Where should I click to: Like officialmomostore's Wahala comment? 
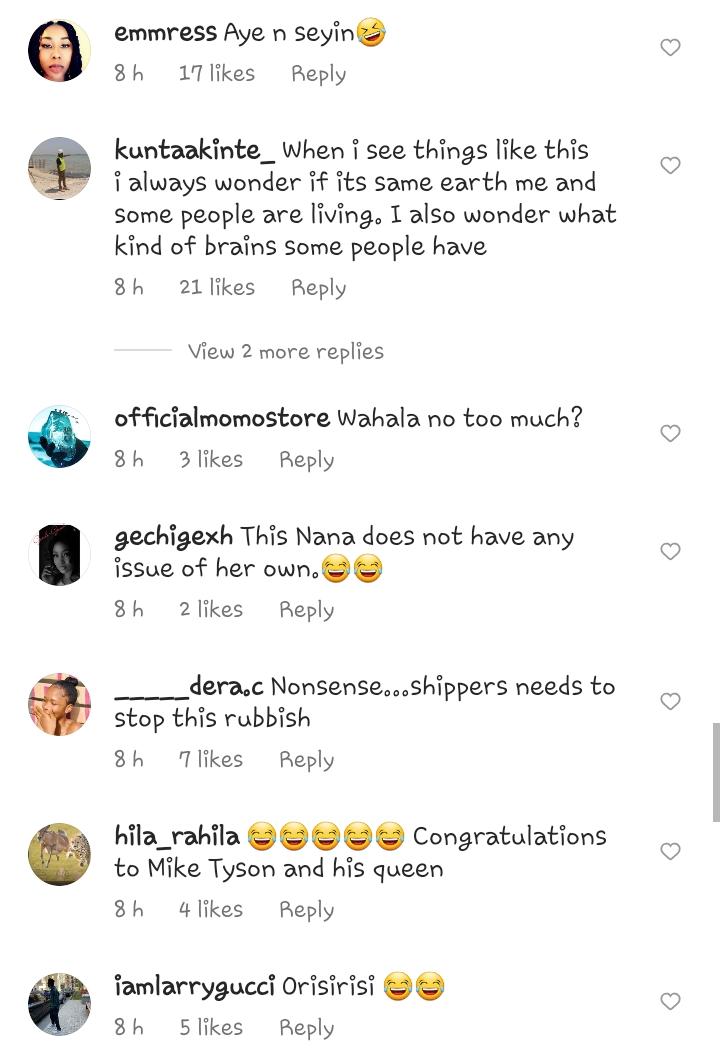[x=670, y=433]
